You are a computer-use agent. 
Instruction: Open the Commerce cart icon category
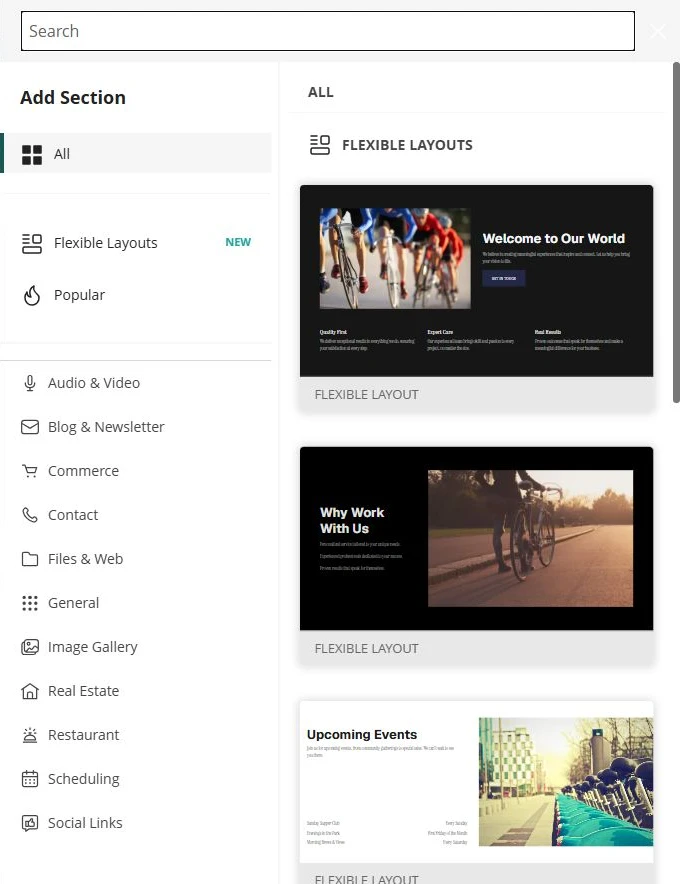(30, 471)
